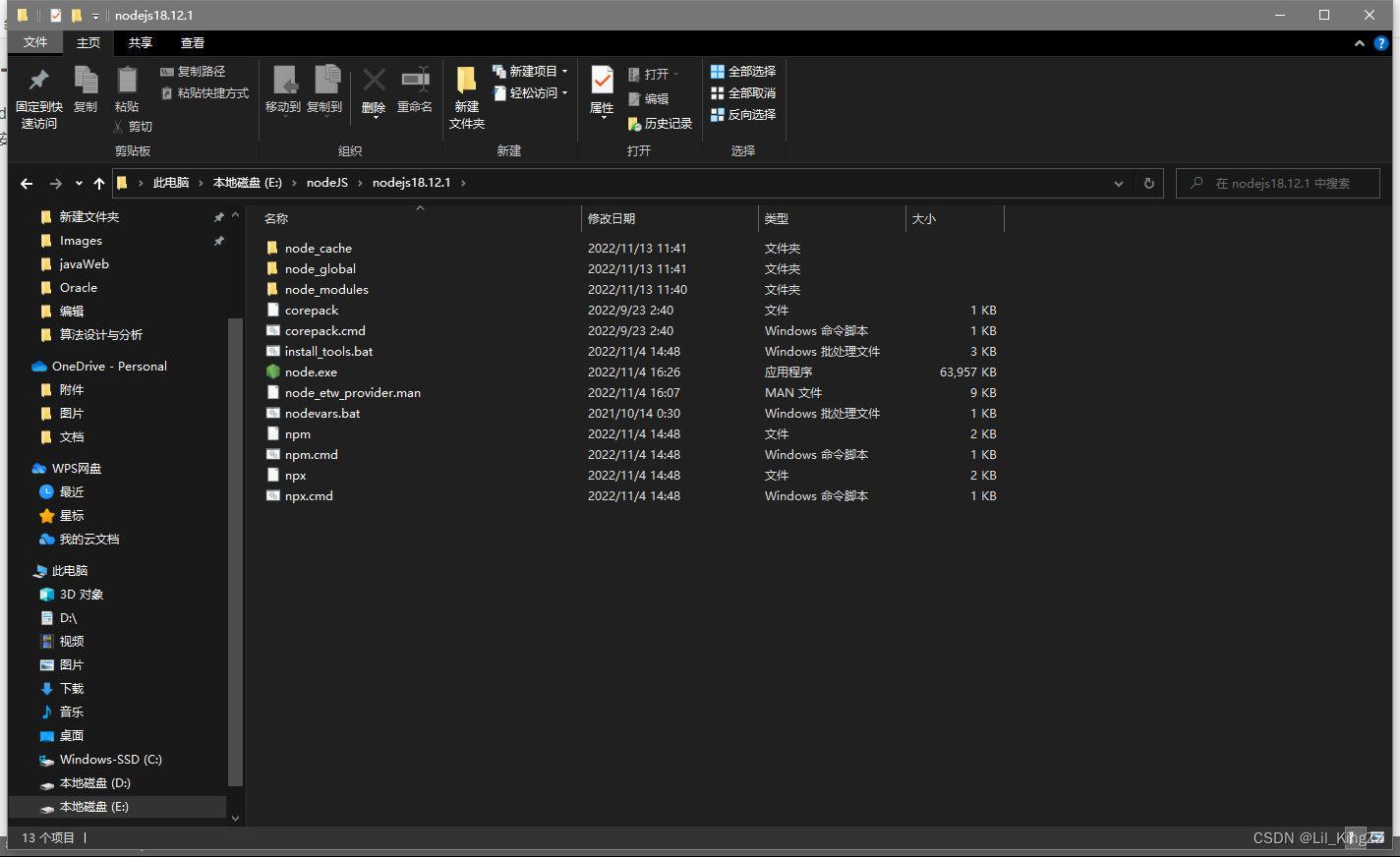The height and width of the screenshot is (857, 1400).
Task: Click the Move to icon
Action: [283, 89]
